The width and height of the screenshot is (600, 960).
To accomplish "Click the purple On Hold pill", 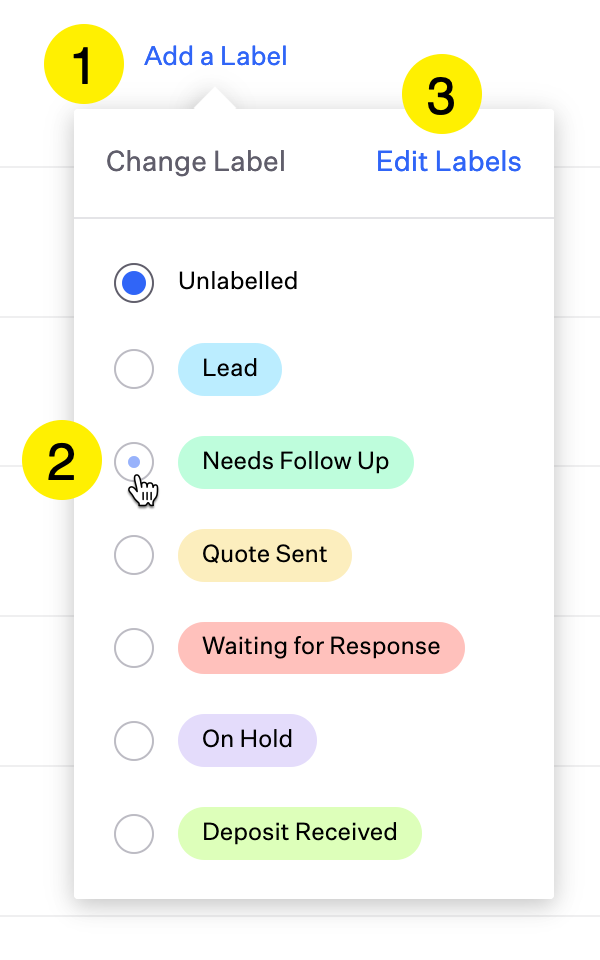I will click(247, 740).
